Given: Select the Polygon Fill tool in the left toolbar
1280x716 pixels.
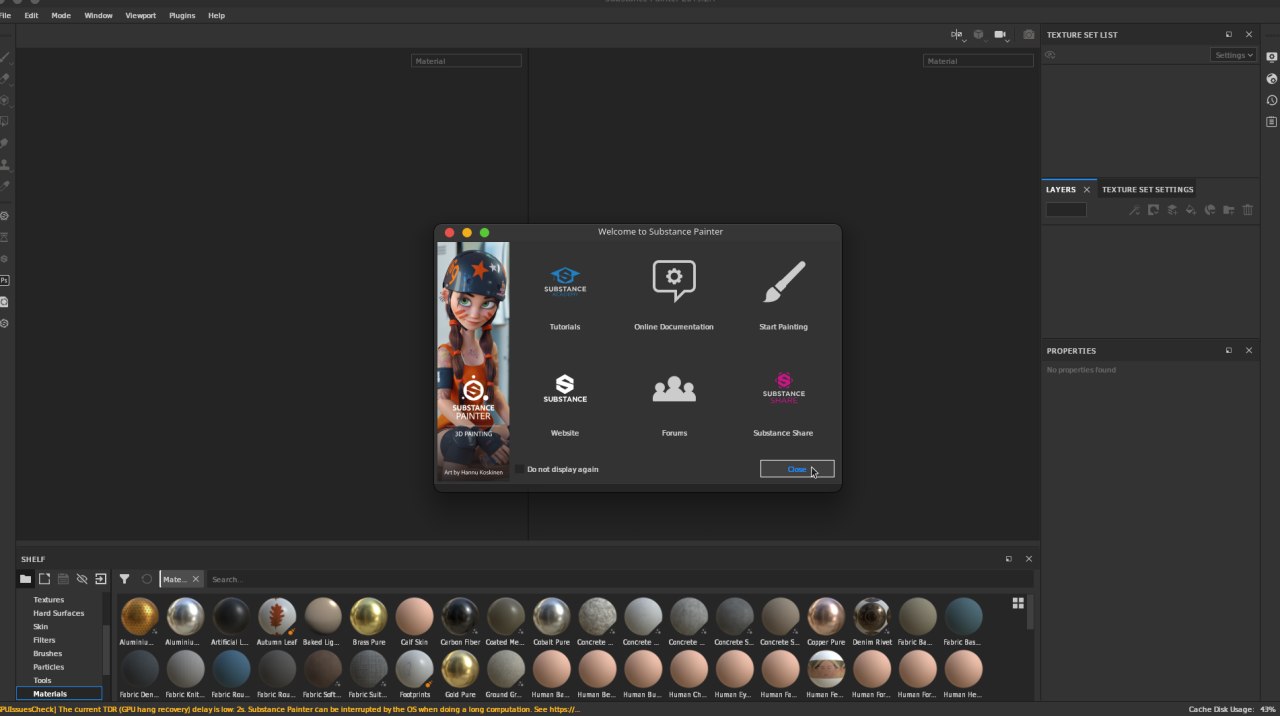Looking at the screenshot, I should coord(5,121).
